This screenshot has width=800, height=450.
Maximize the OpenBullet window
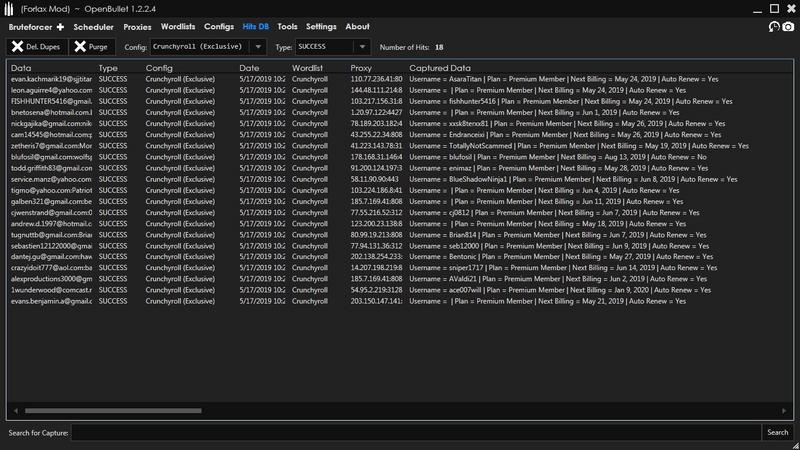(774, 9)
